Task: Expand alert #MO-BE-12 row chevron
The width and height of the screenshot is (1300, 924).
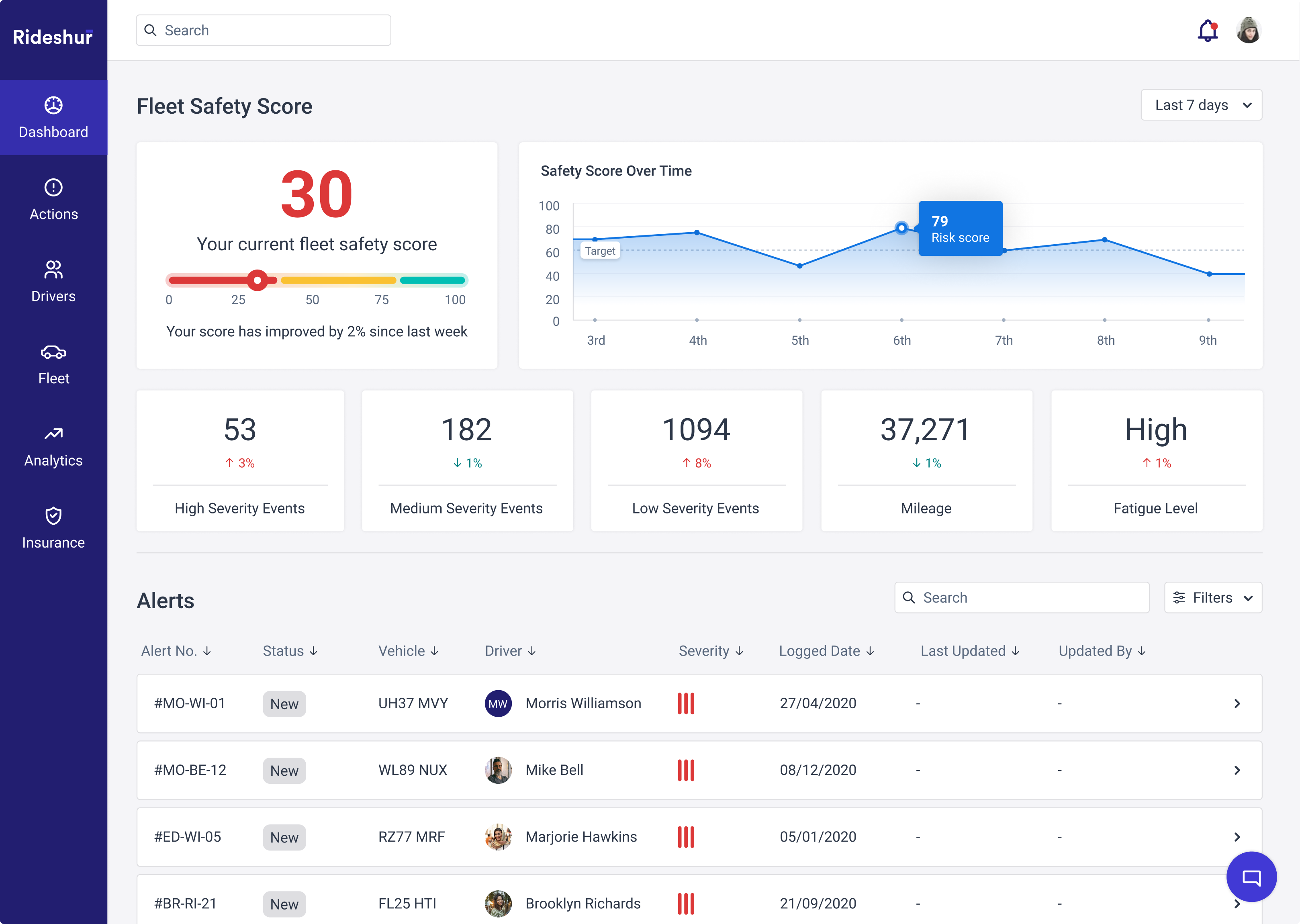Action: [1237, 771]
